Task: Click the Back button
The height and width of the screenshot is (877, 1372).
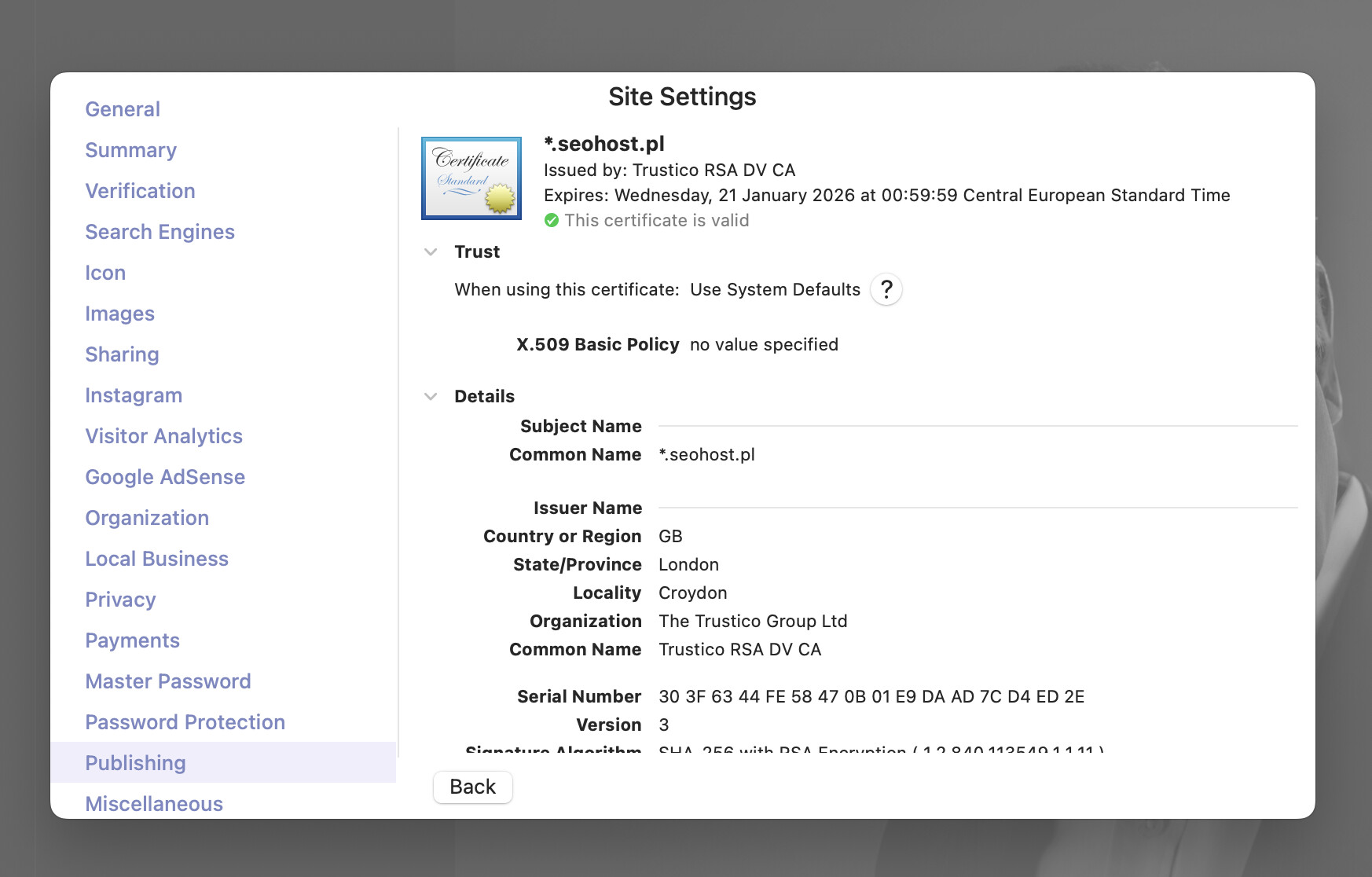Action: [x=473, y=787]
